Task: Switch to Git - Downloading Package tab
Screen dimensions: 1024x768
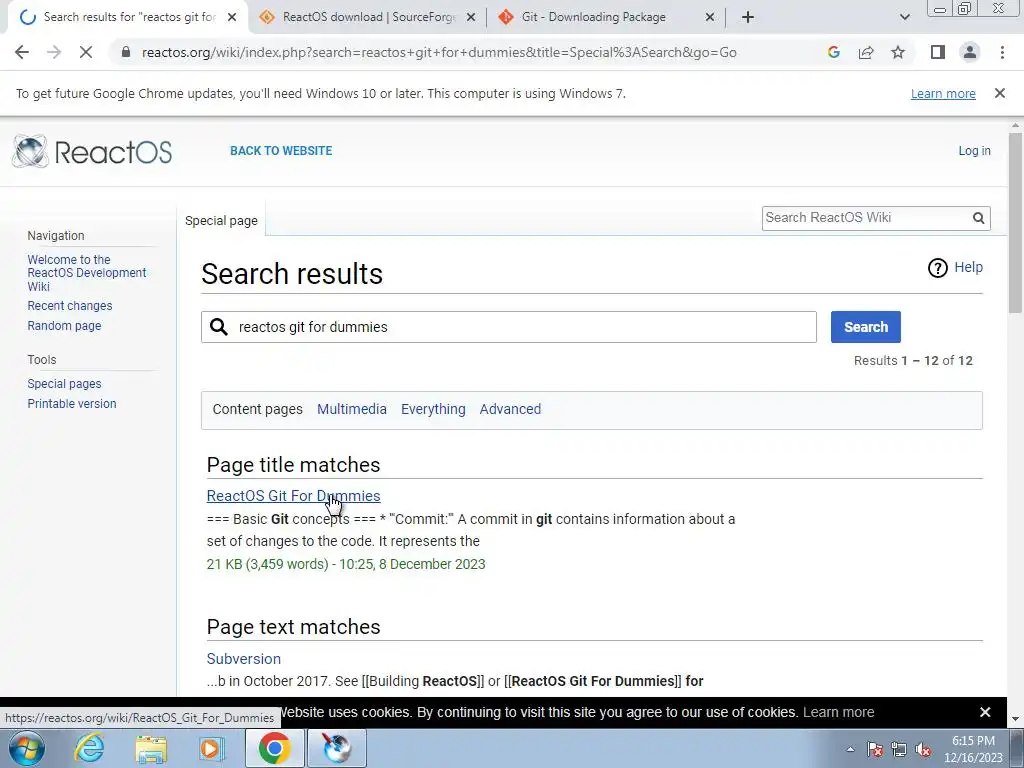Action: coord(605,18)
